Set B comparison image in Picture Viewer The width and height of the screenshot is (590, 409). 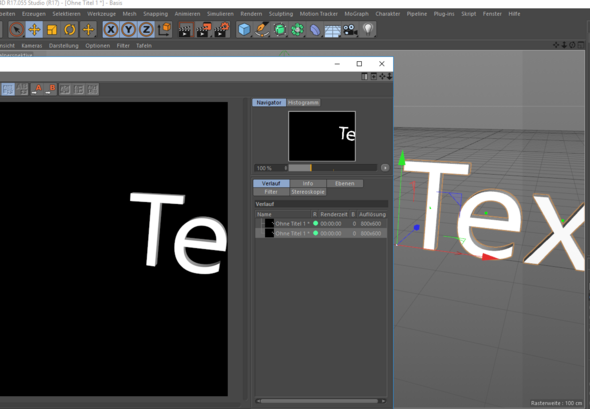pyautogui.click(x=50, y=89)
